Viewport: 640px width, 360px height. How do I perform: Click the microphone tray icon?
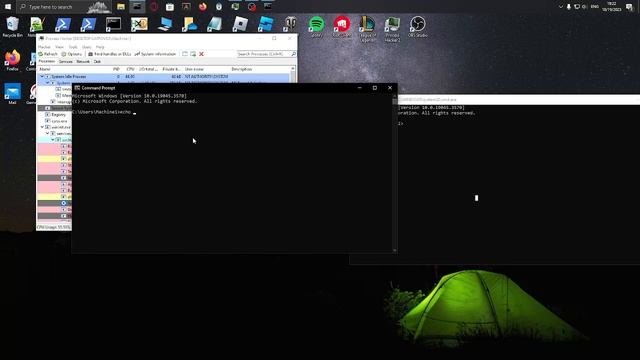(569, 7)
